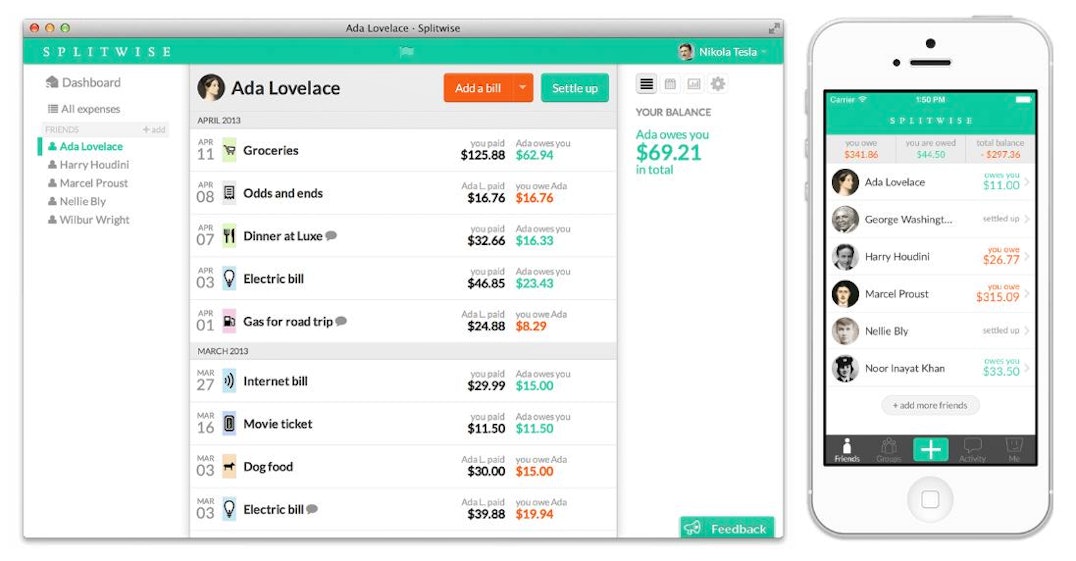Select Friends tab in phone app
Image resolution: width=1076 pixels, height=561 pixels.
click(847, 451)
